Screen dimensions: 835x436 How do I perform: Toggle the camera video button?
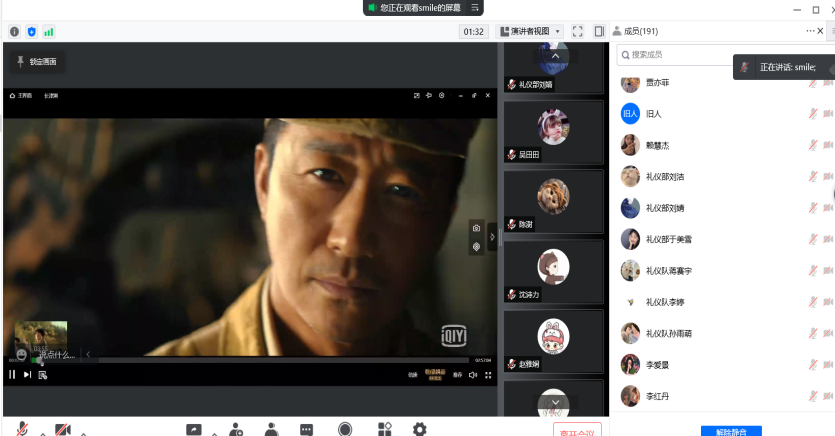(63, 429)
